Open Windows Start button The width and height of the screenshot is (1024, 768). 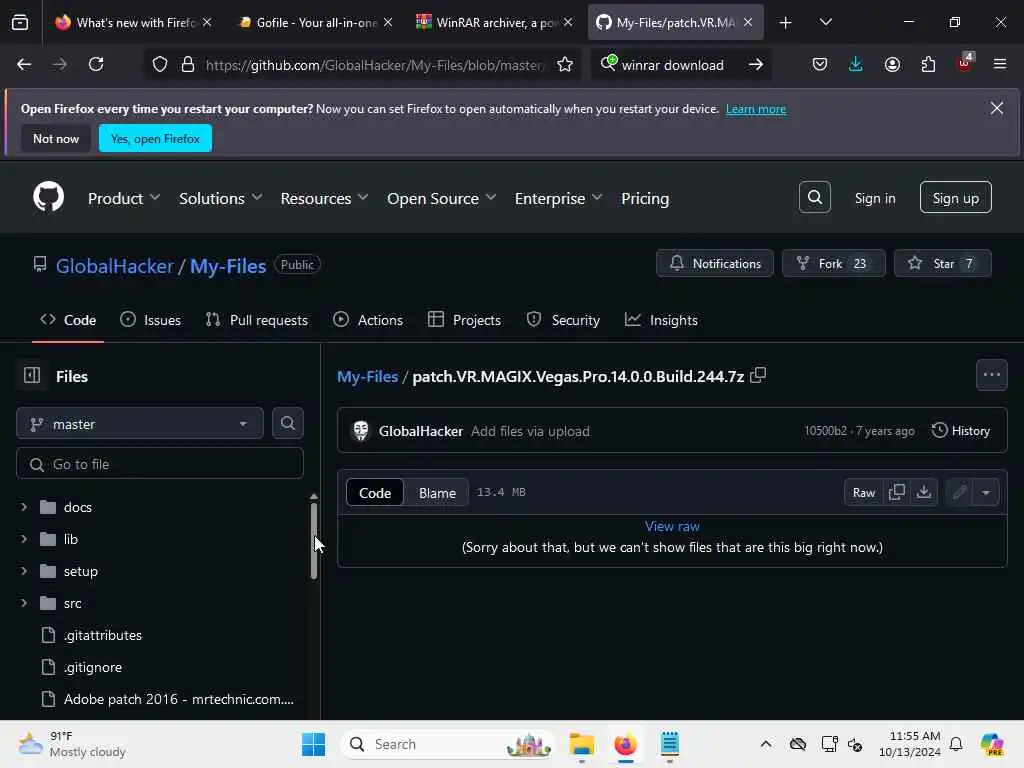[313, 744]
